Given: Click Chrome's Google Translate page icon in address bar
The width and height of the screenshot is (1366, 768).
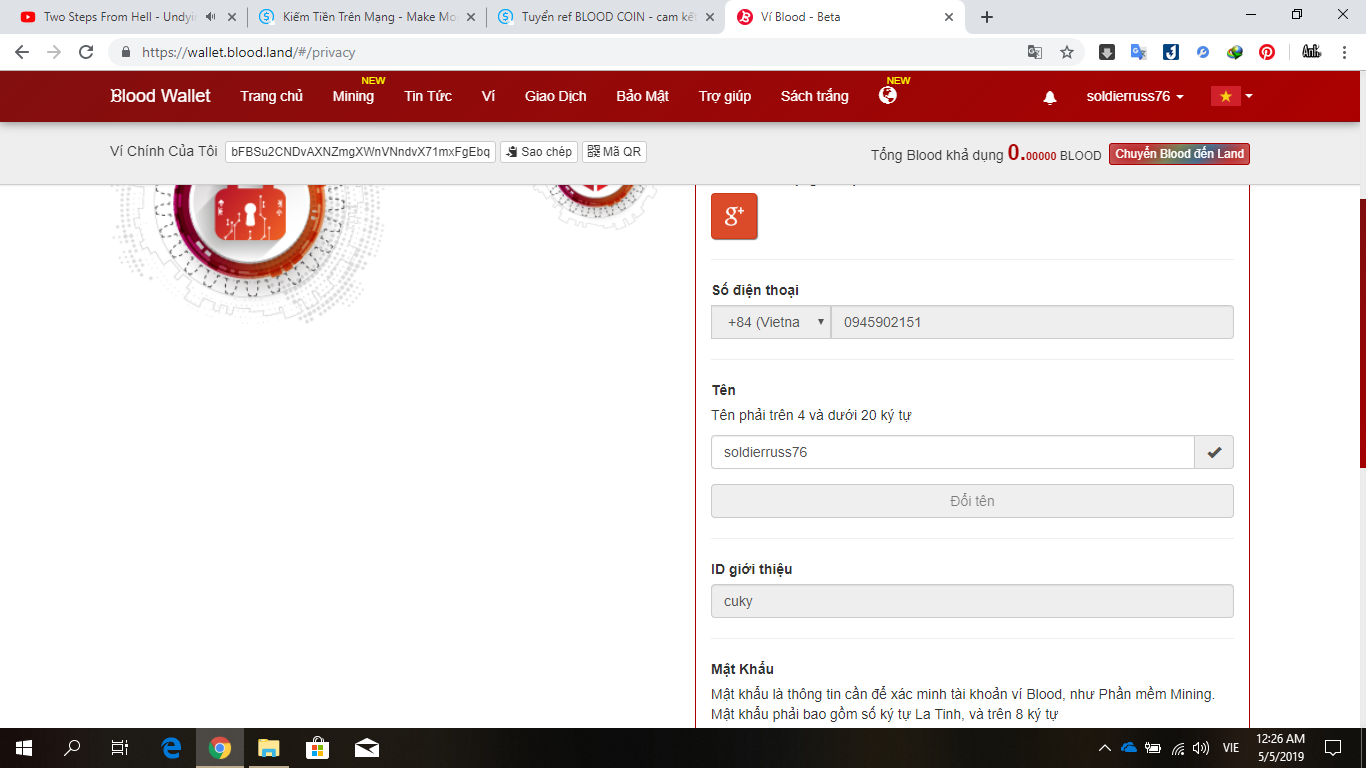Looking at the screenshot, I should click(x=1035, y=52).
